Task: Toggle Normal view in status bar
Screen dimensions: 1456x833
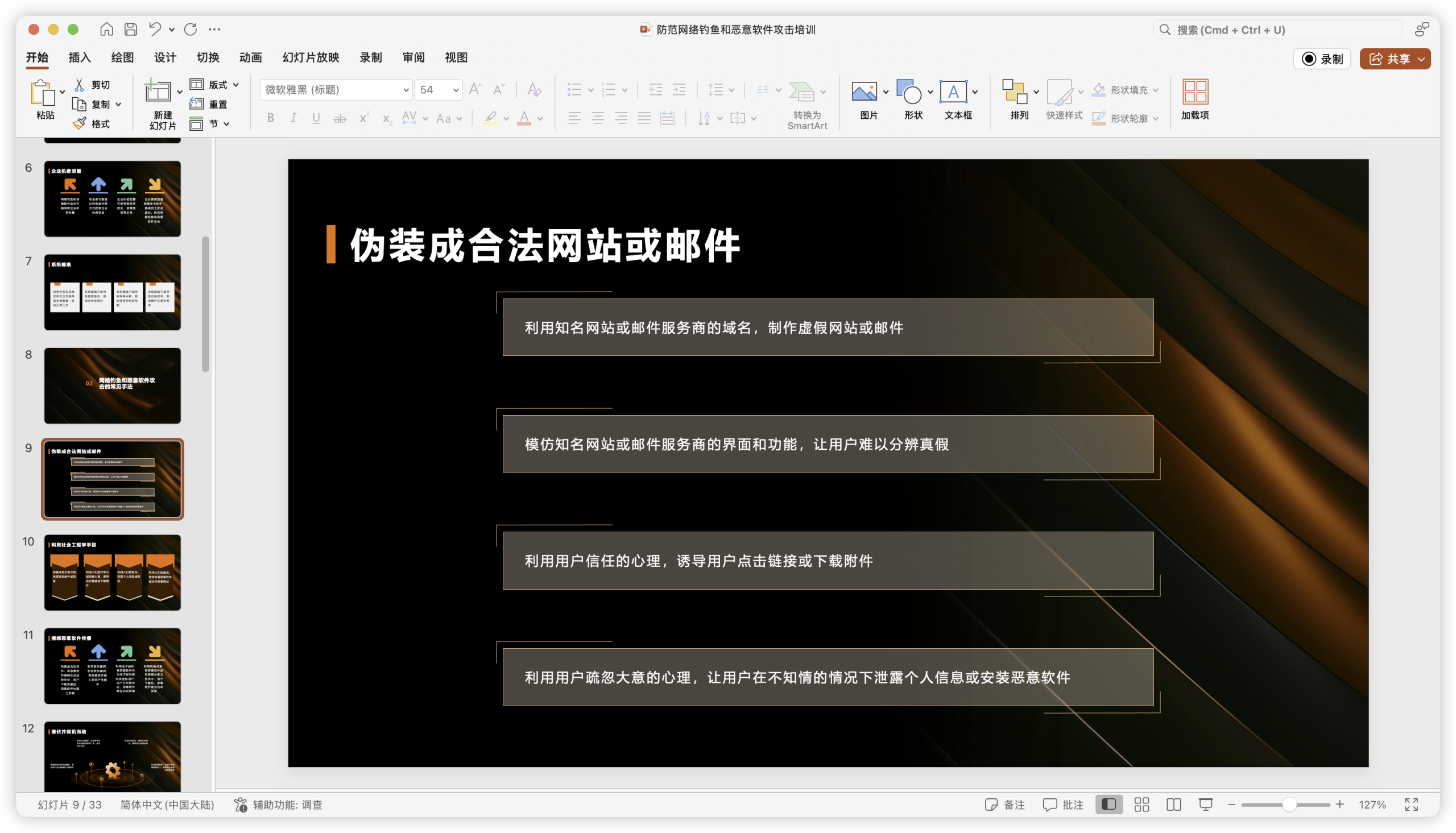Action: click(1108, 805)
